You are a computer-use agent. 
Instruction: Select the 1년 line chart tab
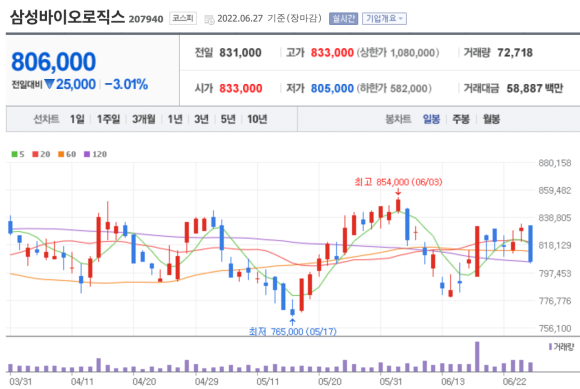point(175,119)
